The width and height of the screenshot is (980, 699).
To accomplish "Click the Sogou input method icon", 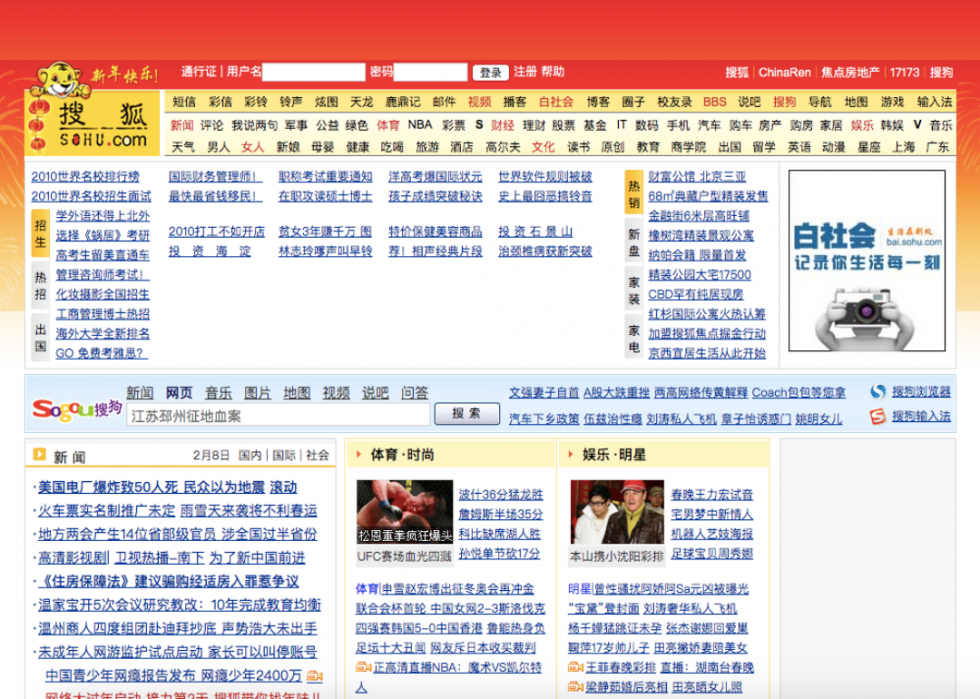I will coord(878,416).
